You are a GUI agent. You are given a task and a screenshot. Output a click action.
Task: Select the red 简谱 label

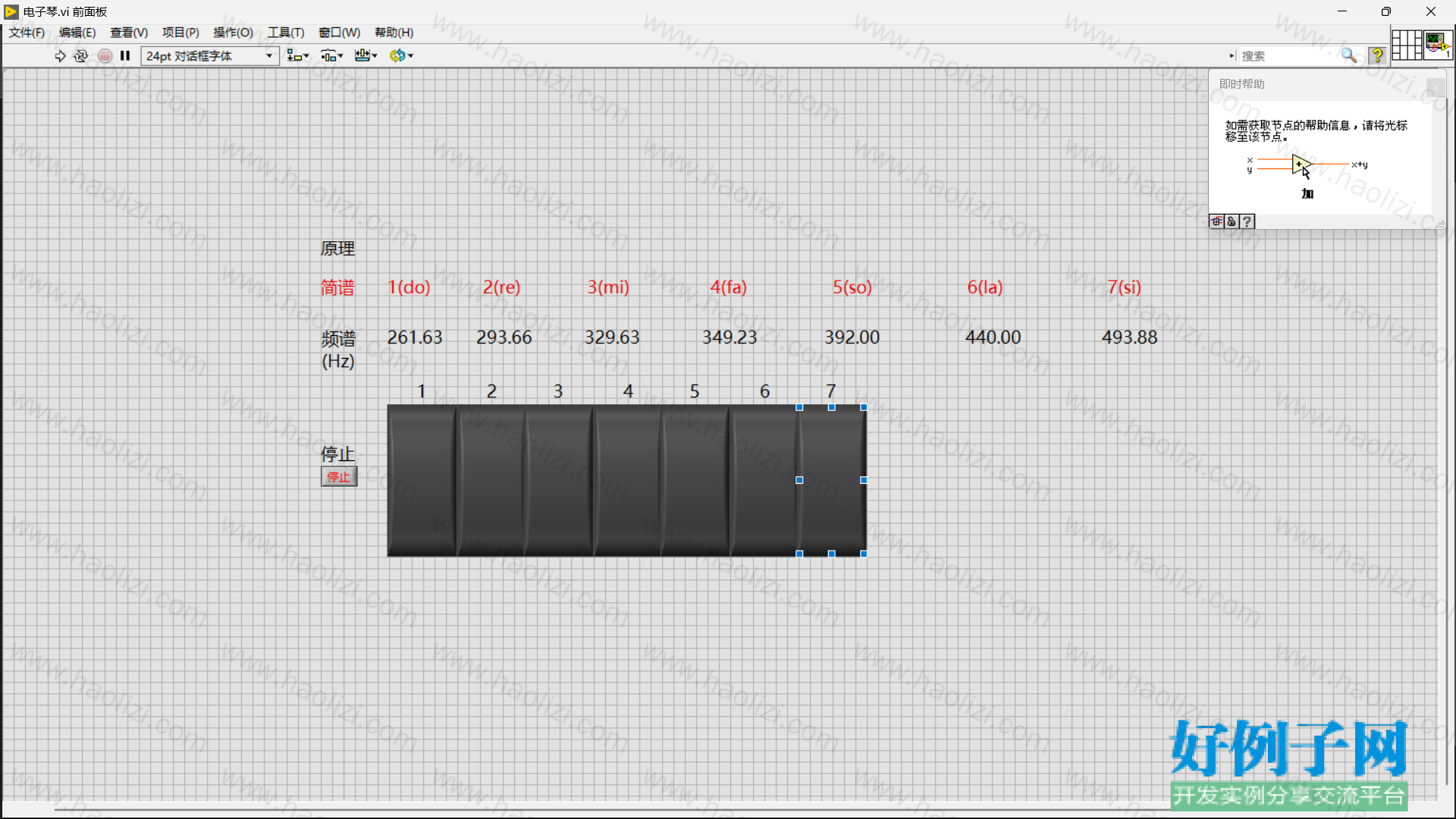click(x=337, y=287)
